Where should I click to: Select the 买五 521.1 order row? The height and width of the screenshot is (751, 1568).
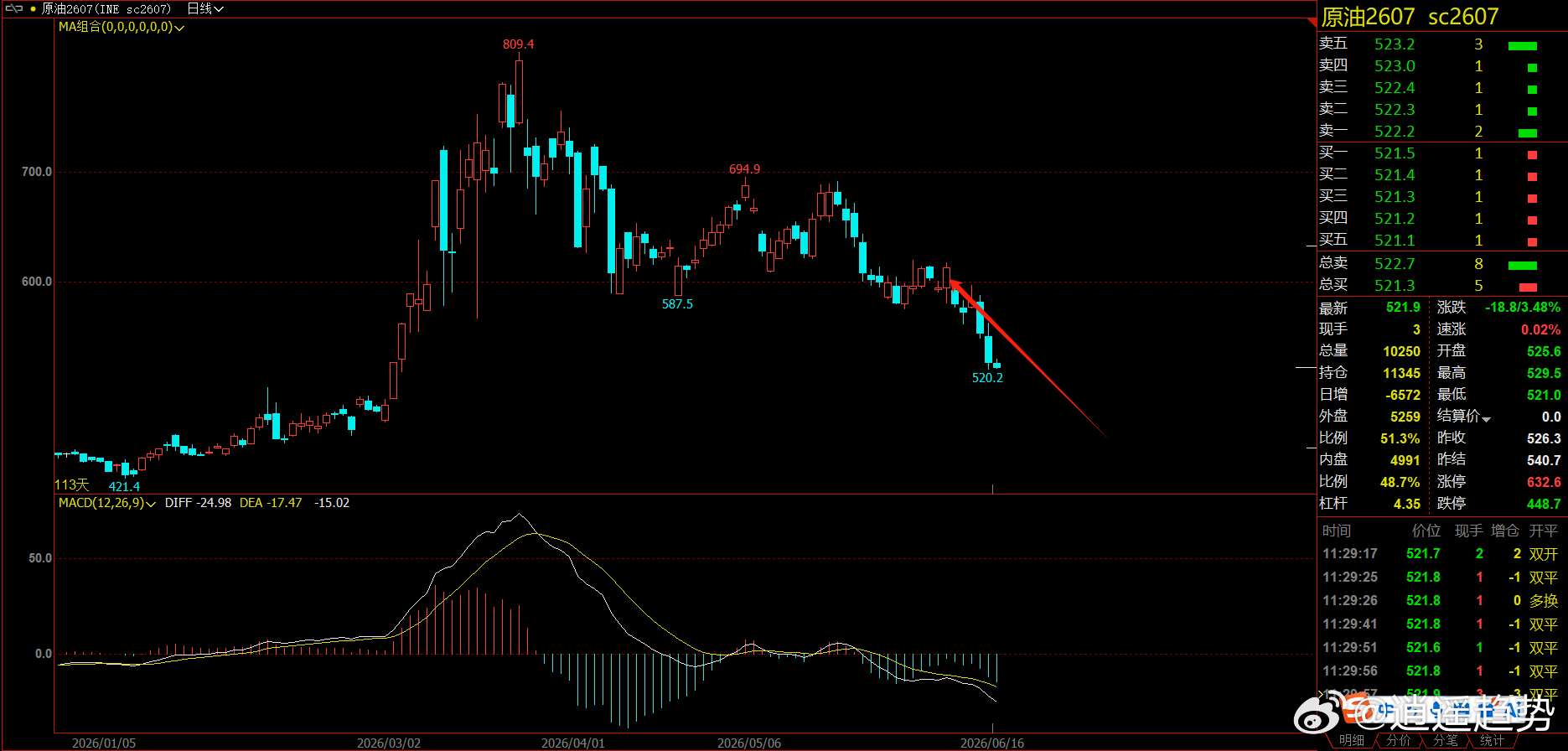coord(1442,241)
